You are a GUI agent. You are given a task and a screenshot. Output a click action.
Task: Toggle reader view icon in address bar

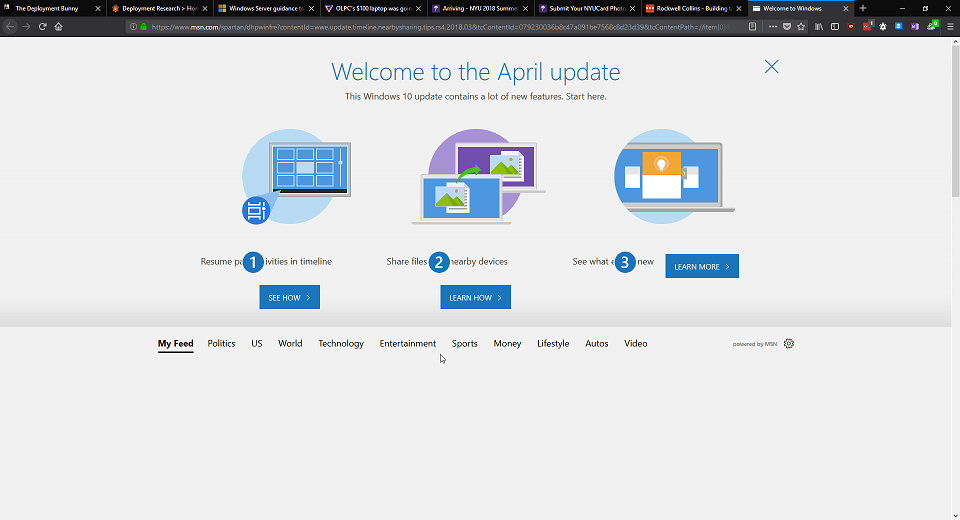[x=752, y=26]
